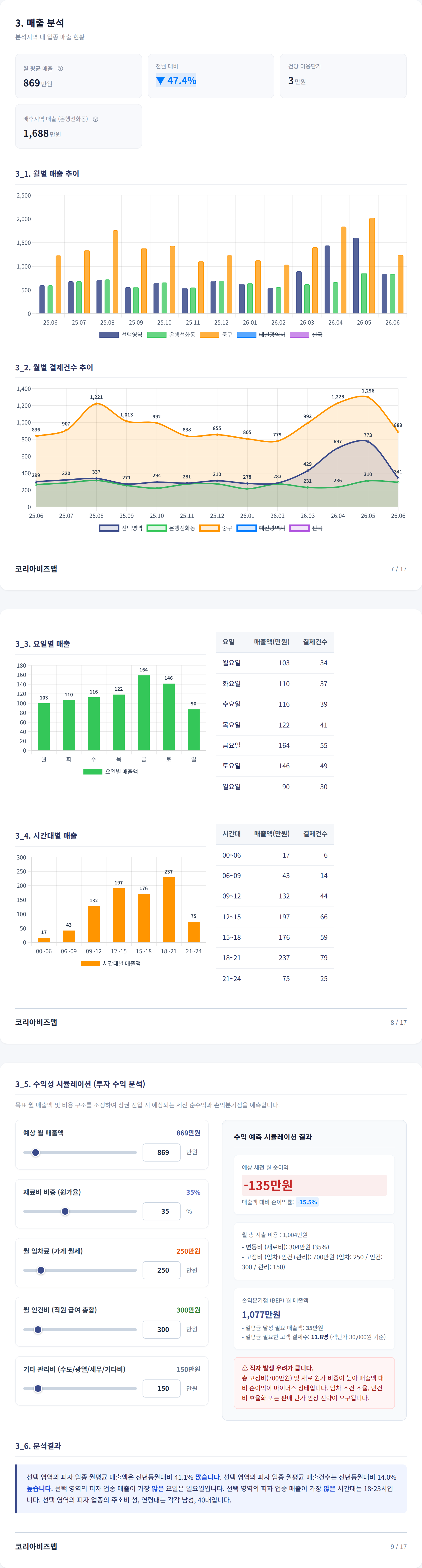This screenshot has height=1568, width=422.
Task: Click the 수요일 row in the weekday table
Action: click(275, 704)
